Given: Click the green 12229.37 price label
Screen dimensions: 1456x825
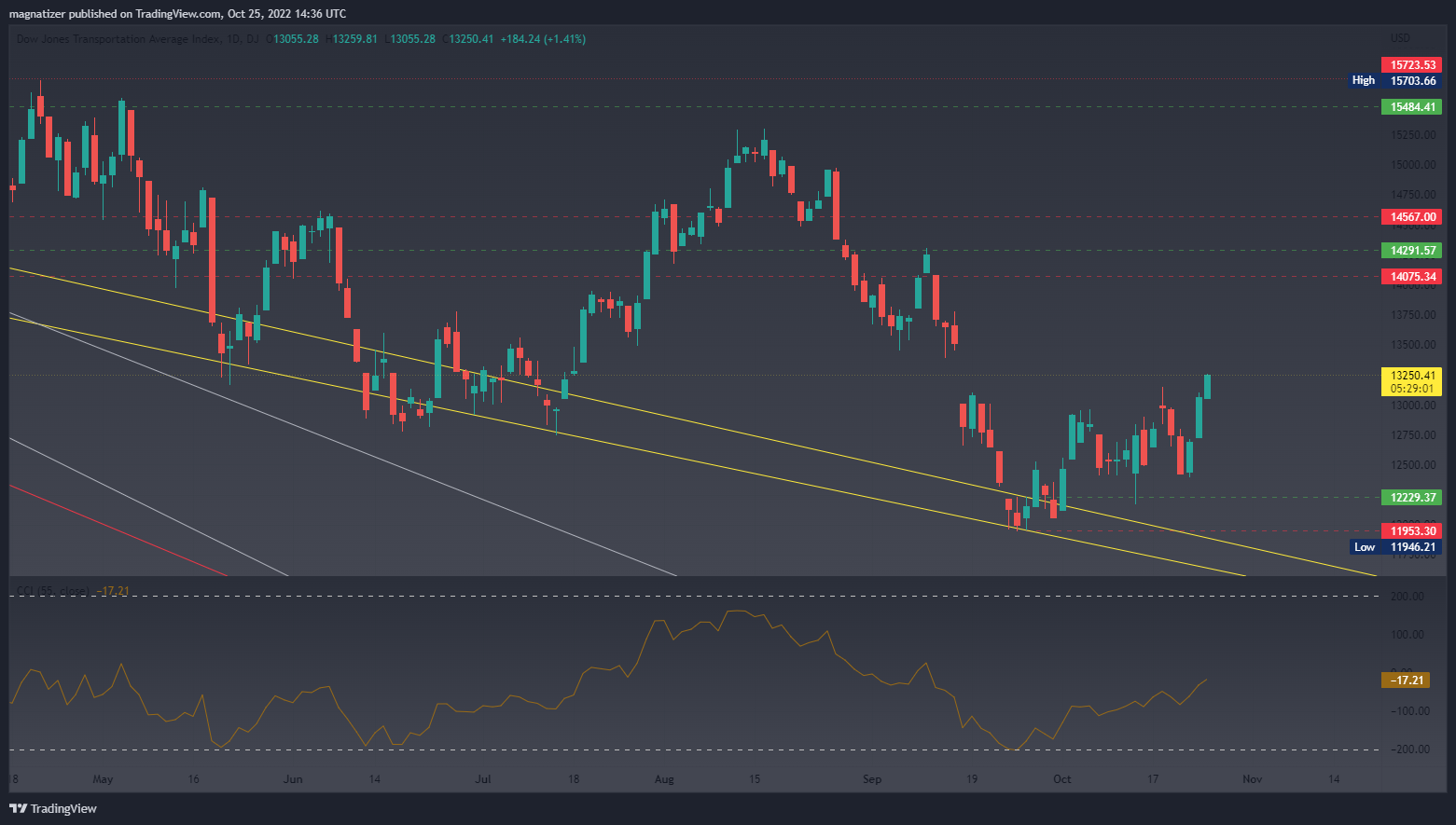Looking at the screenshot, I should (x=1411, y=498).
